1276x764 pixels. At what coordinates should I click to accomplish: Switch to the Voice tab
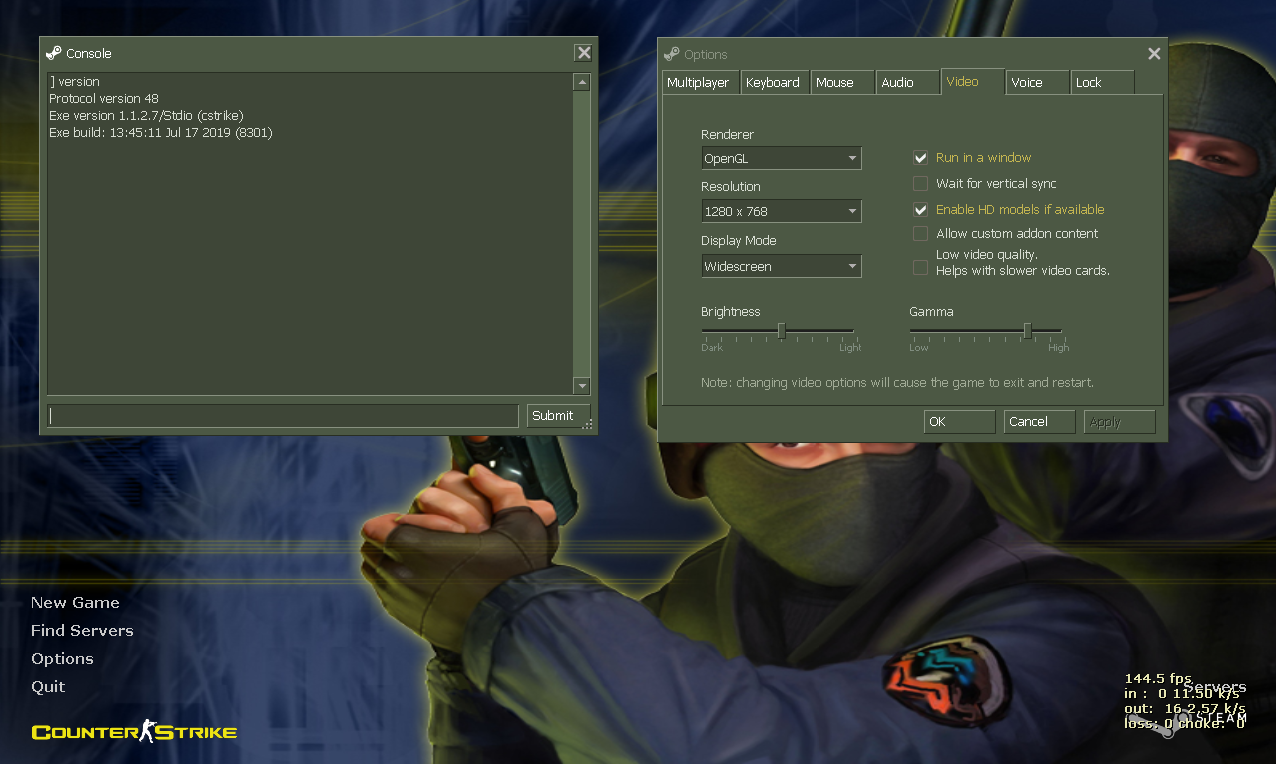coord(1037,82)
